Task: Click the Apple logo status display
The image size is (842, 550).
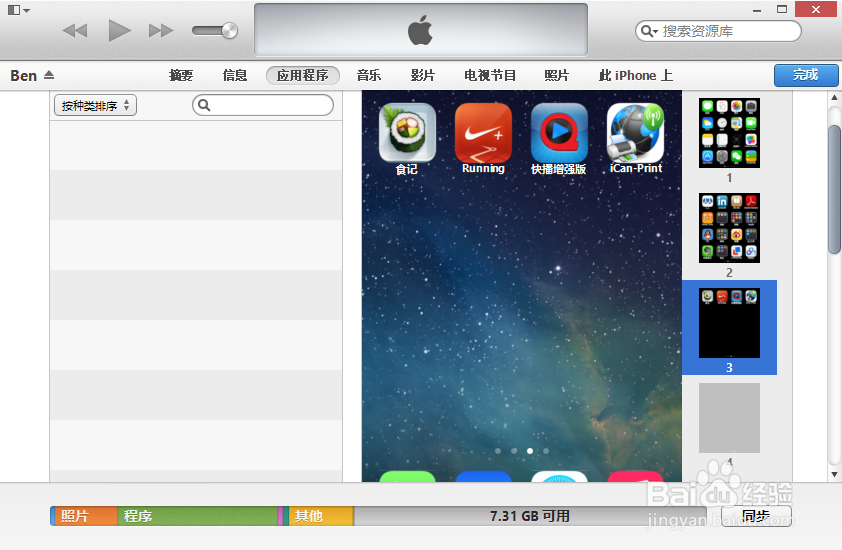Action: [420, 30]
